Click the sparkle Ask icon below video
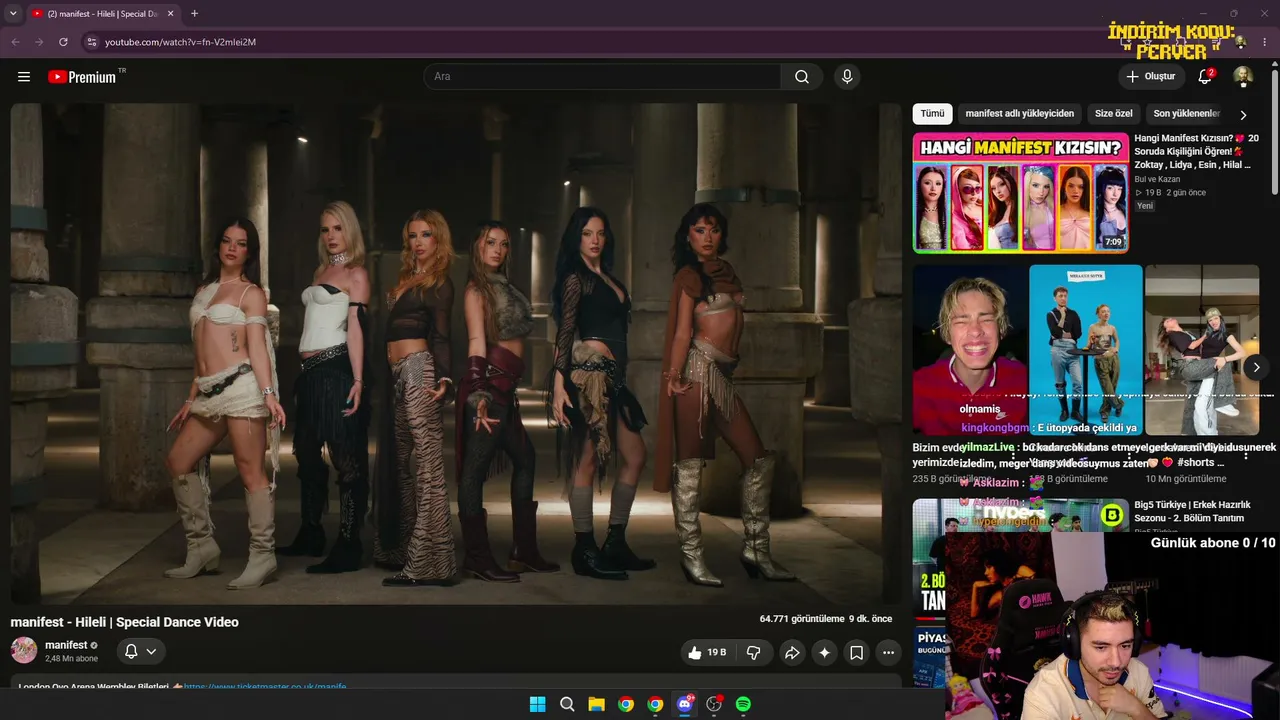This screenshot has width=1280, height=720. (824, 653)
